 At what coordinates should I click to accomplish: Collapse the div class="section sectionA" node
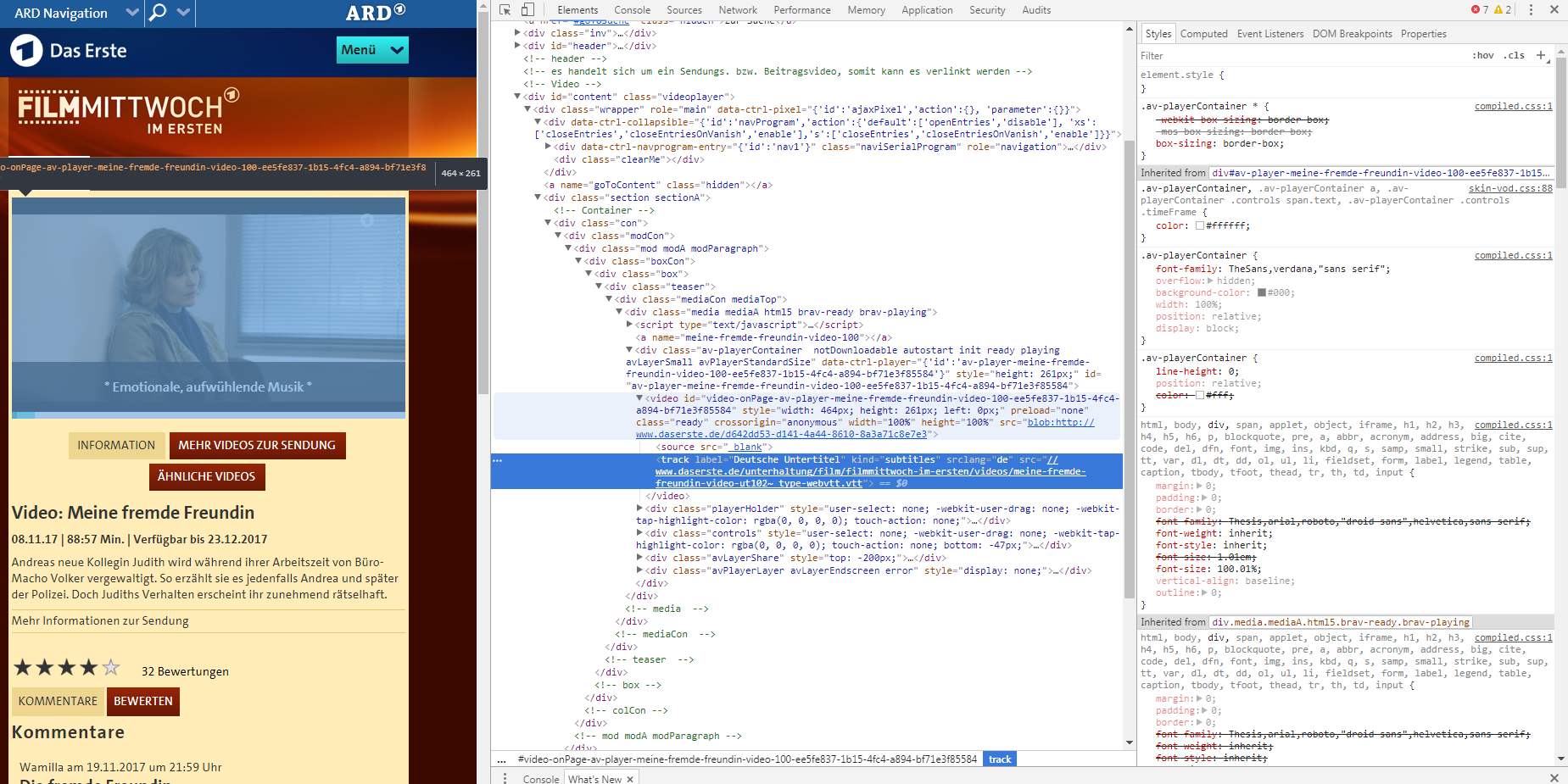[x=538, y=197]
